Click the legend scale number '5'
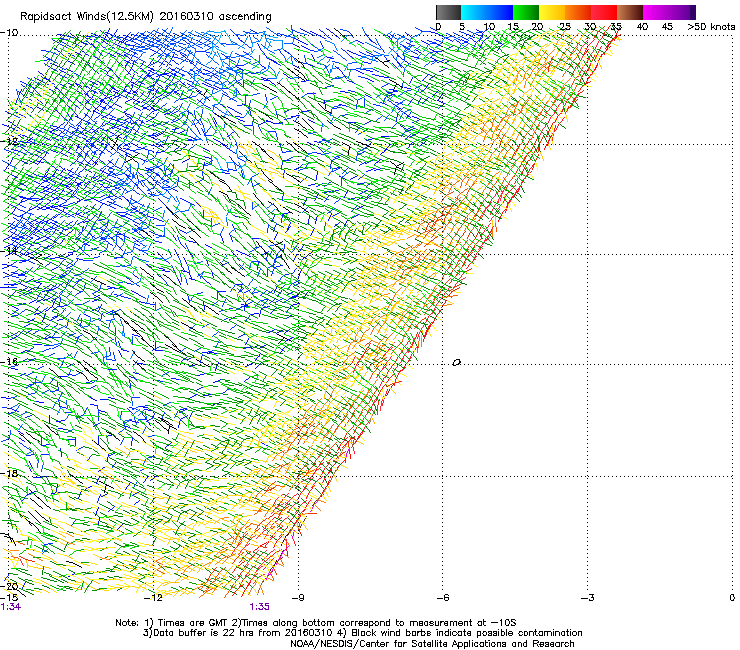Viewport: 740px width, 650px height. pyautogui.click(x=462, y=27)
